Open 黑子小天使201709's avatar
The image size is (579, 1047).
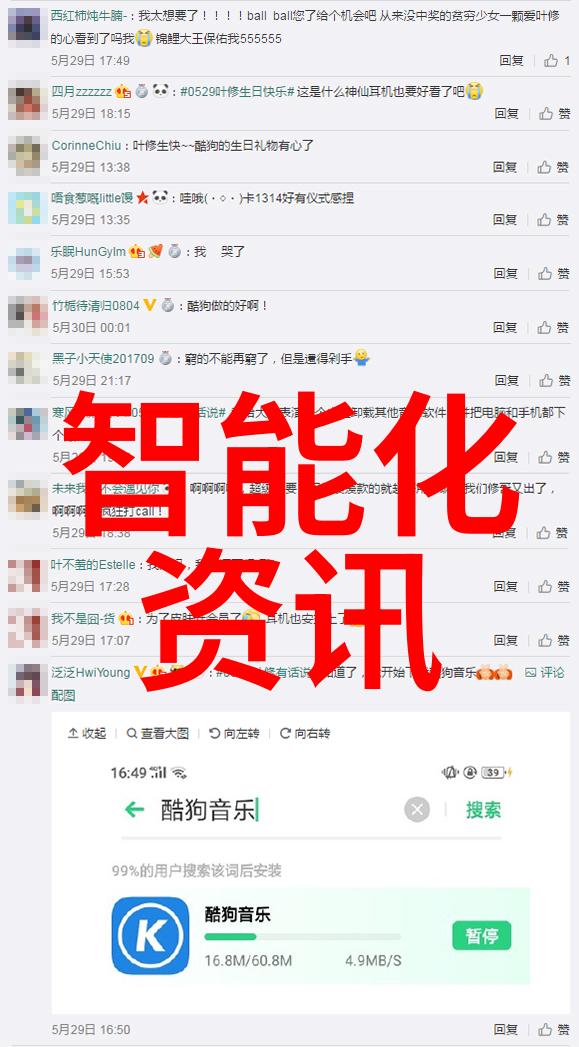click(24, 368)
